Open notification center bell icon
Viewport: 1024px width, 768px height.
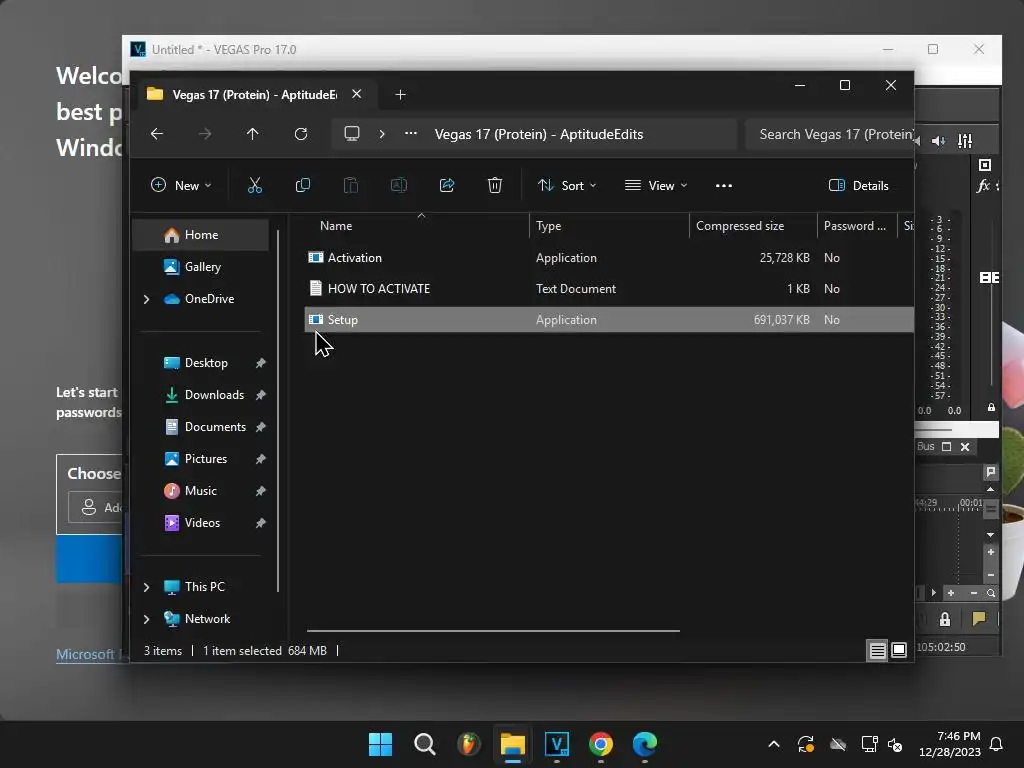[x=996, y=744]
